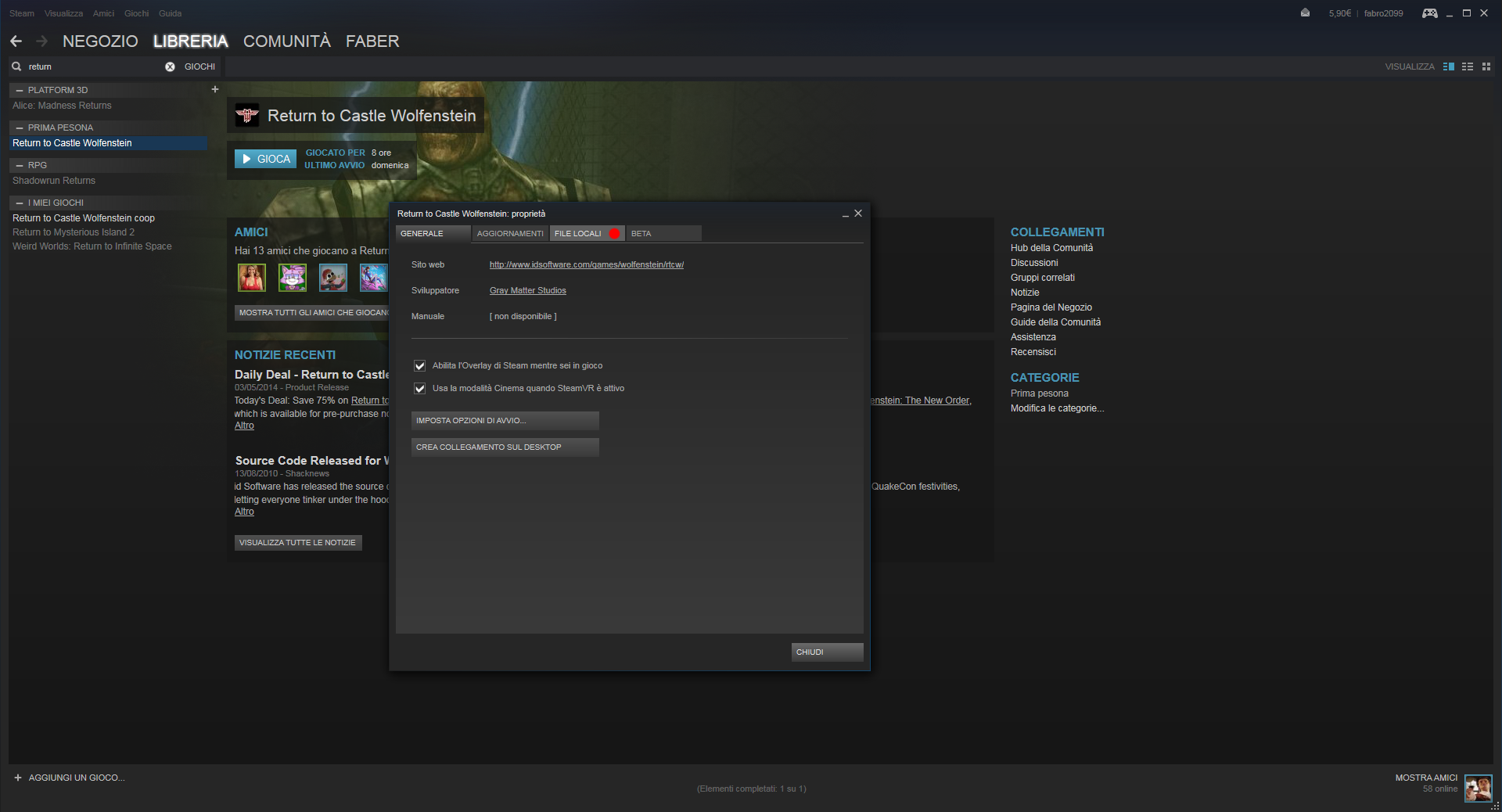
Task: Switch library to detail view
Action: point(1449,66)
